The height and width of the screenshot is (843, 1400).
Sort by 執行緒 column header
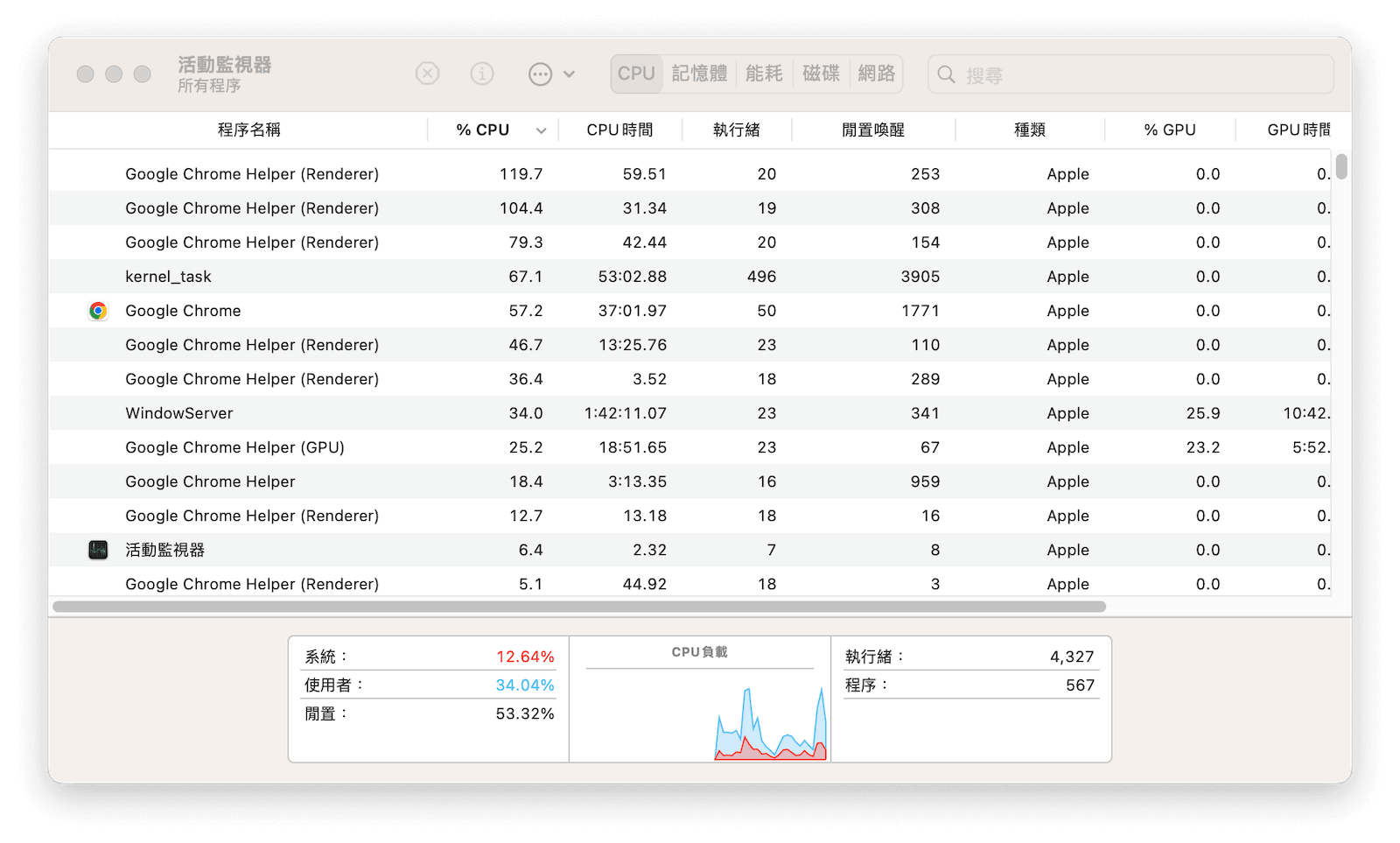(x=737, y=130)
